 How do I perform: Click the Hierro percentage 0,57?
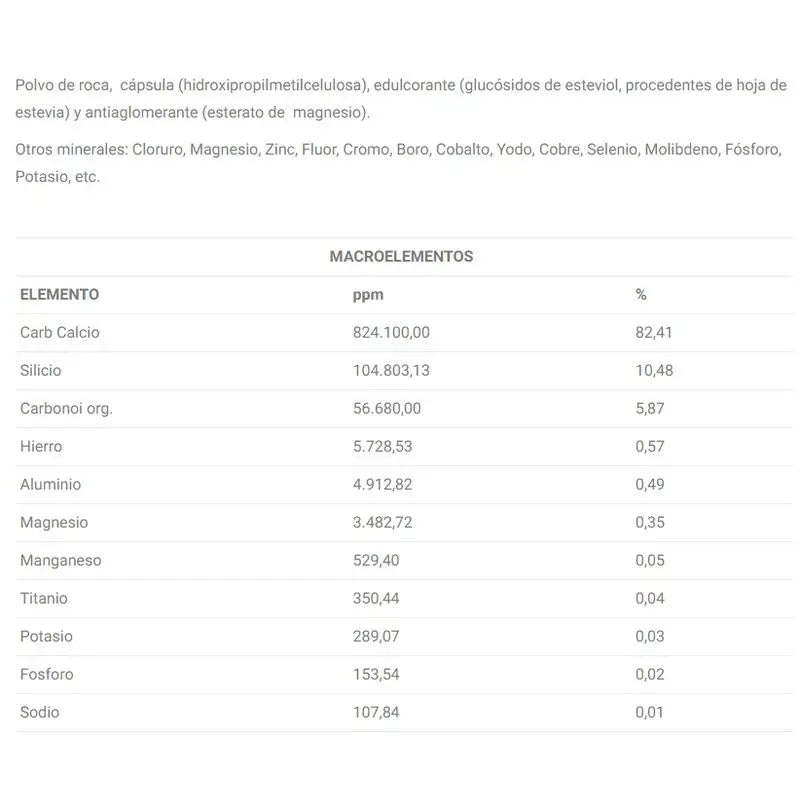click(x=650, y=447)
